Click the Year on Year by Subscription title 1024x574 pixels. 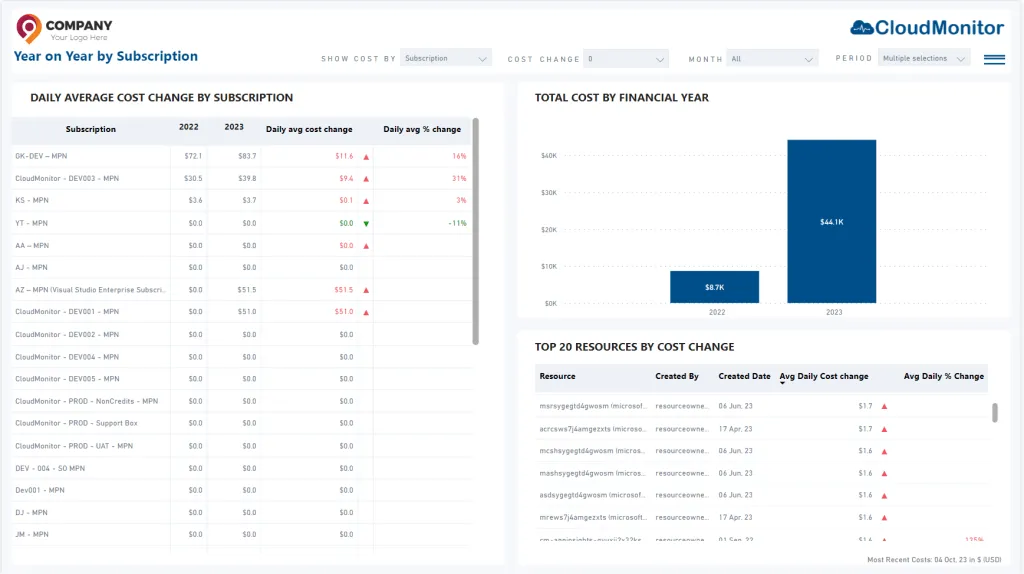point(106,56)
